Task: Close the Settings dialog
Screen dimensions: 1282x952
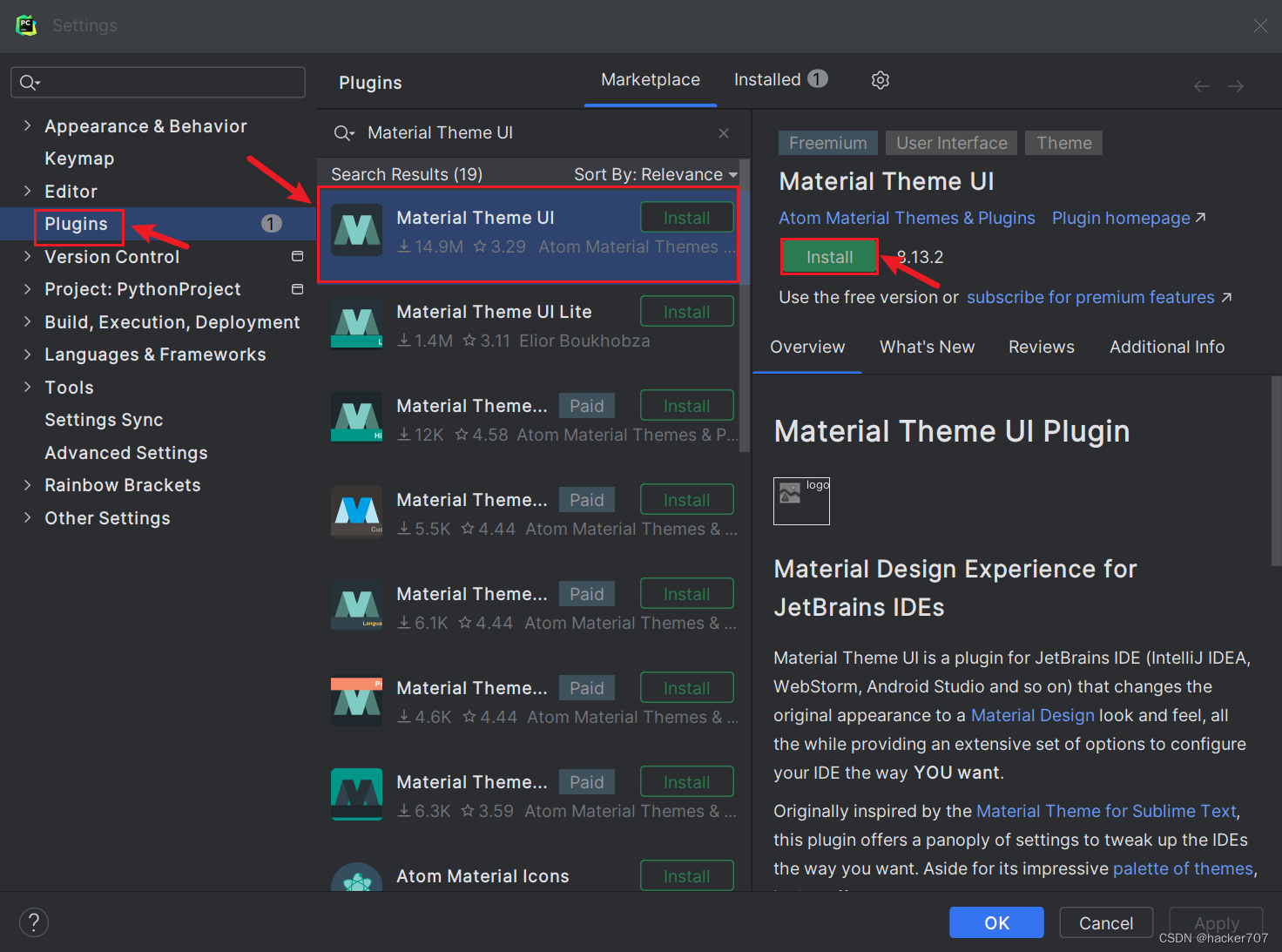Action: click(1260, 26)
